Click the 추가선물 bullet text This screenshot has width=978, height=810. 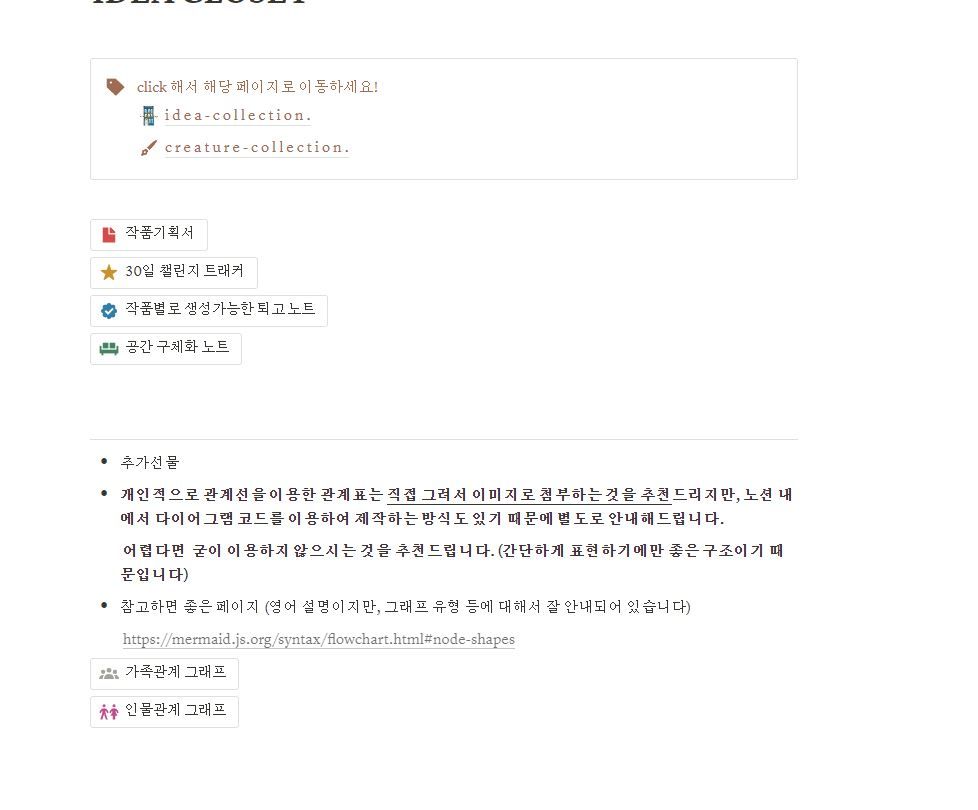coord(150,462)
